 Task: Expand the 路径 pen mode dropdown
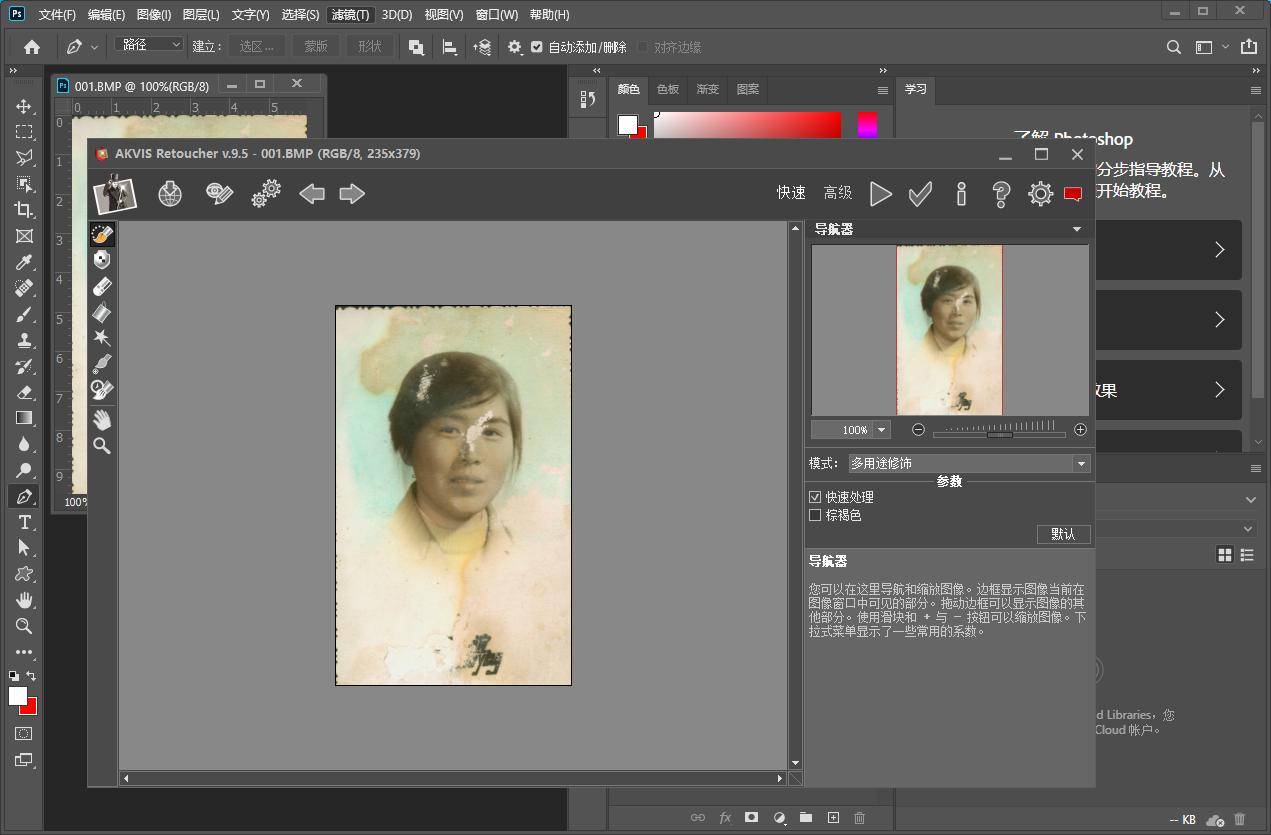click(x=150, y=45)
